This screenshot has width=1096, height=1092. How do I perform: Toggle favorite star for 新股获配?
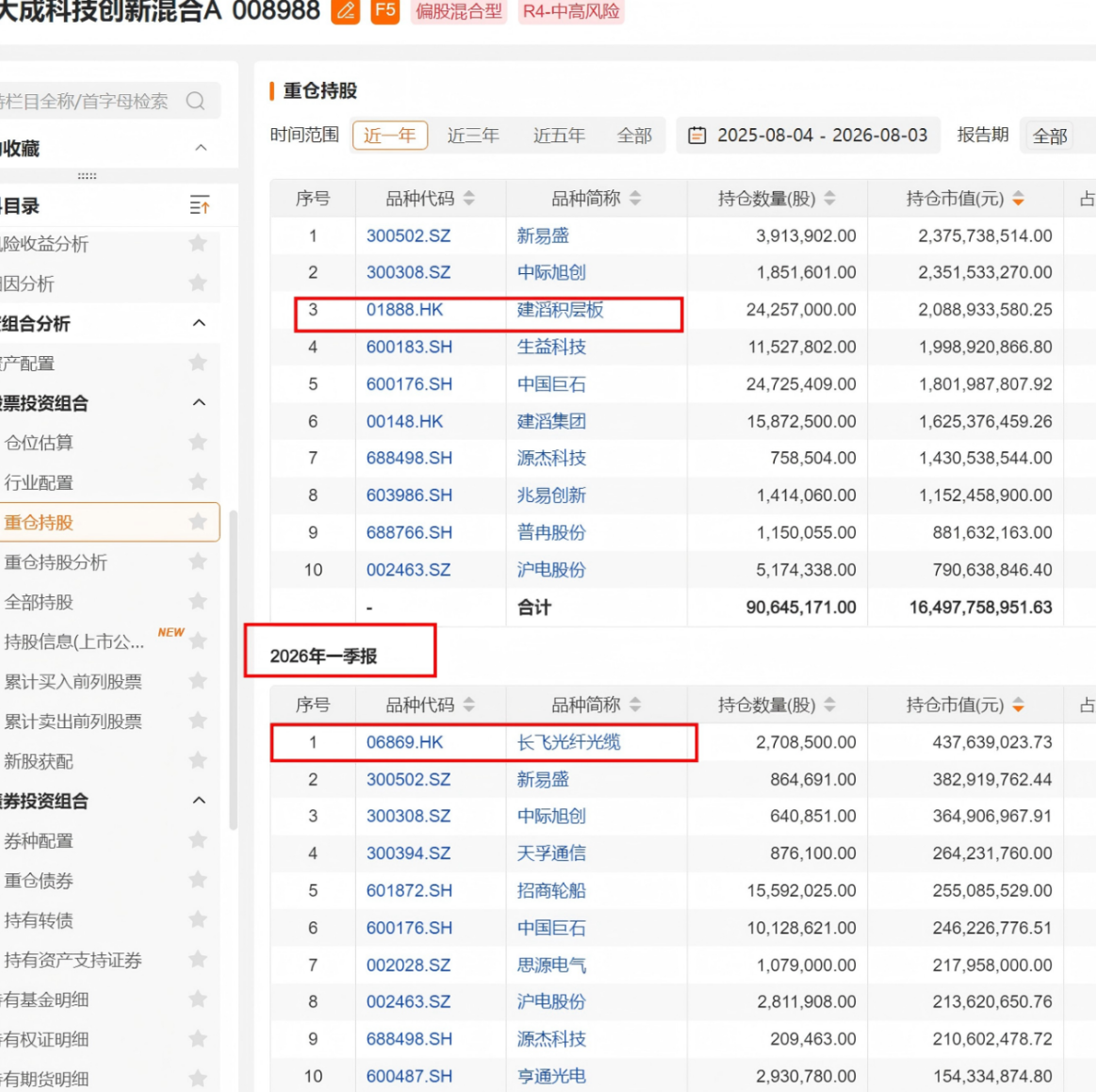[x=198, y=761]
